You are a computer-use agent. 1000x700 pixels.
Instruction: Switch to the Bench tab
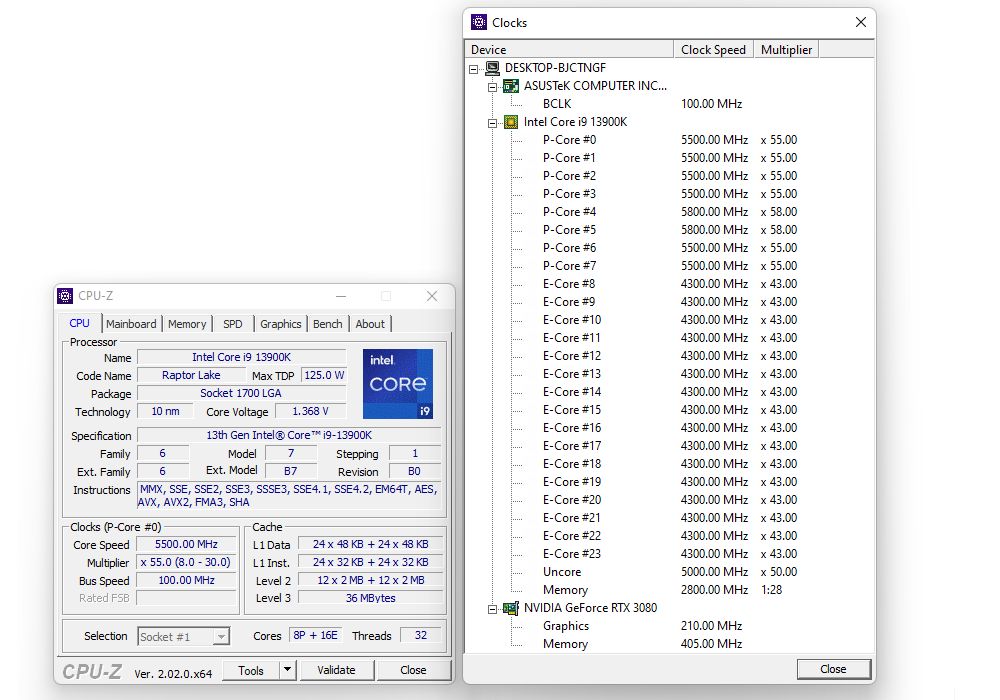click(x=328, y=324)
